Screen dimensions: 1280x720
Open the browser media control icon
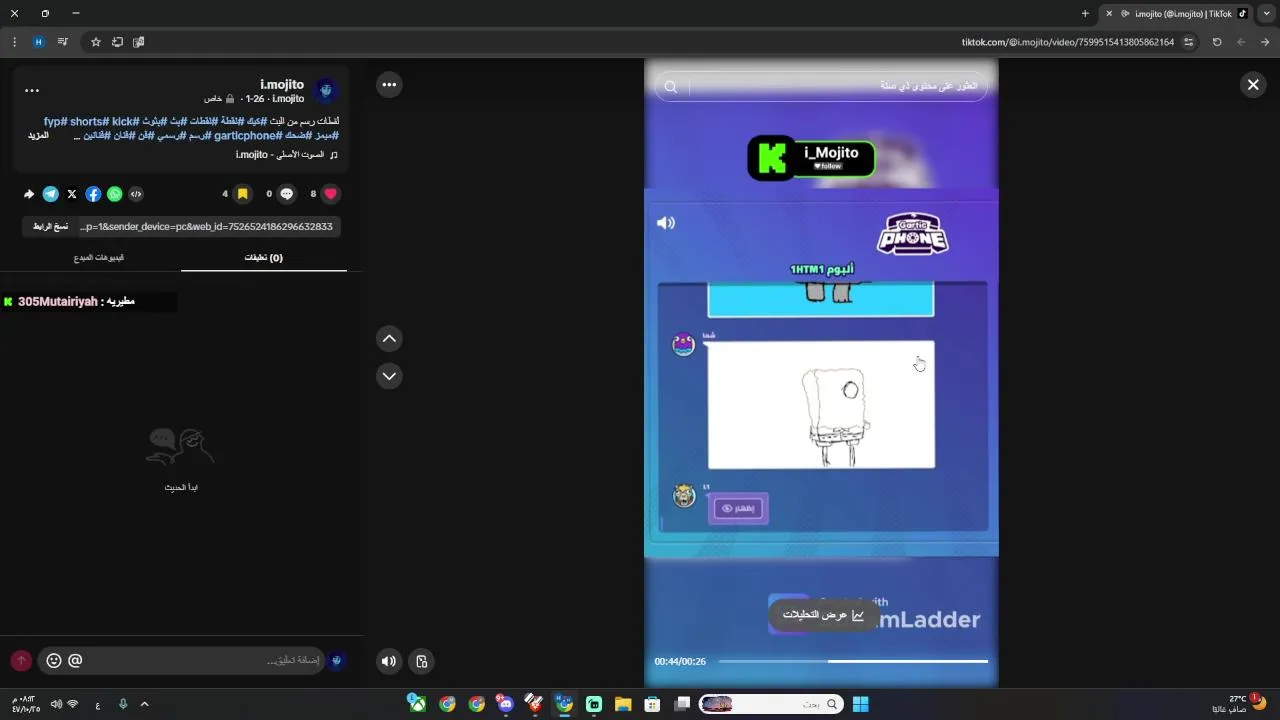pos(62,42)
